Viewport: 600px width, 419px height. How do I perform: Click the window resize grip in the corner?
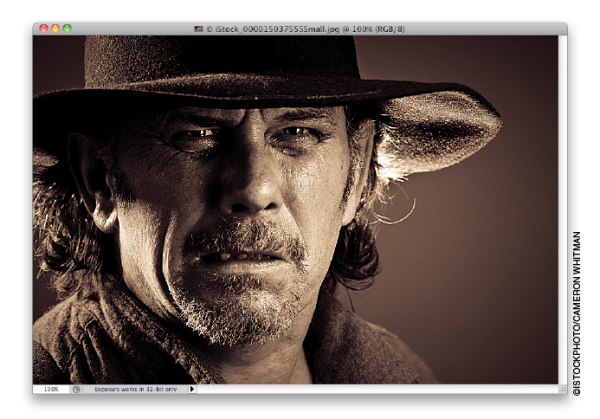point(562,389)
